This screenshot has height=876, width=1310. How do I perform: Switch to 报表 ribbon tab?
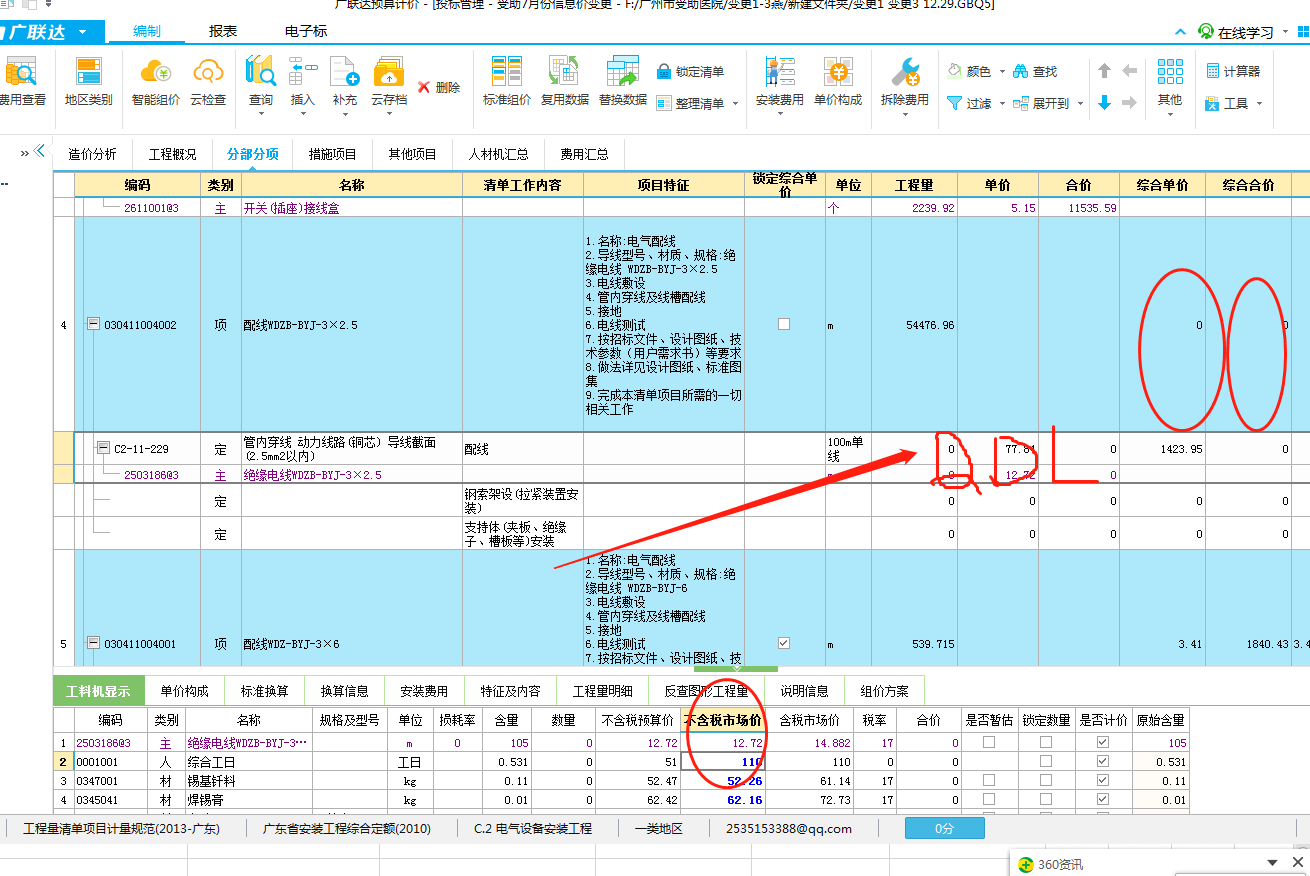coord(223,31)
